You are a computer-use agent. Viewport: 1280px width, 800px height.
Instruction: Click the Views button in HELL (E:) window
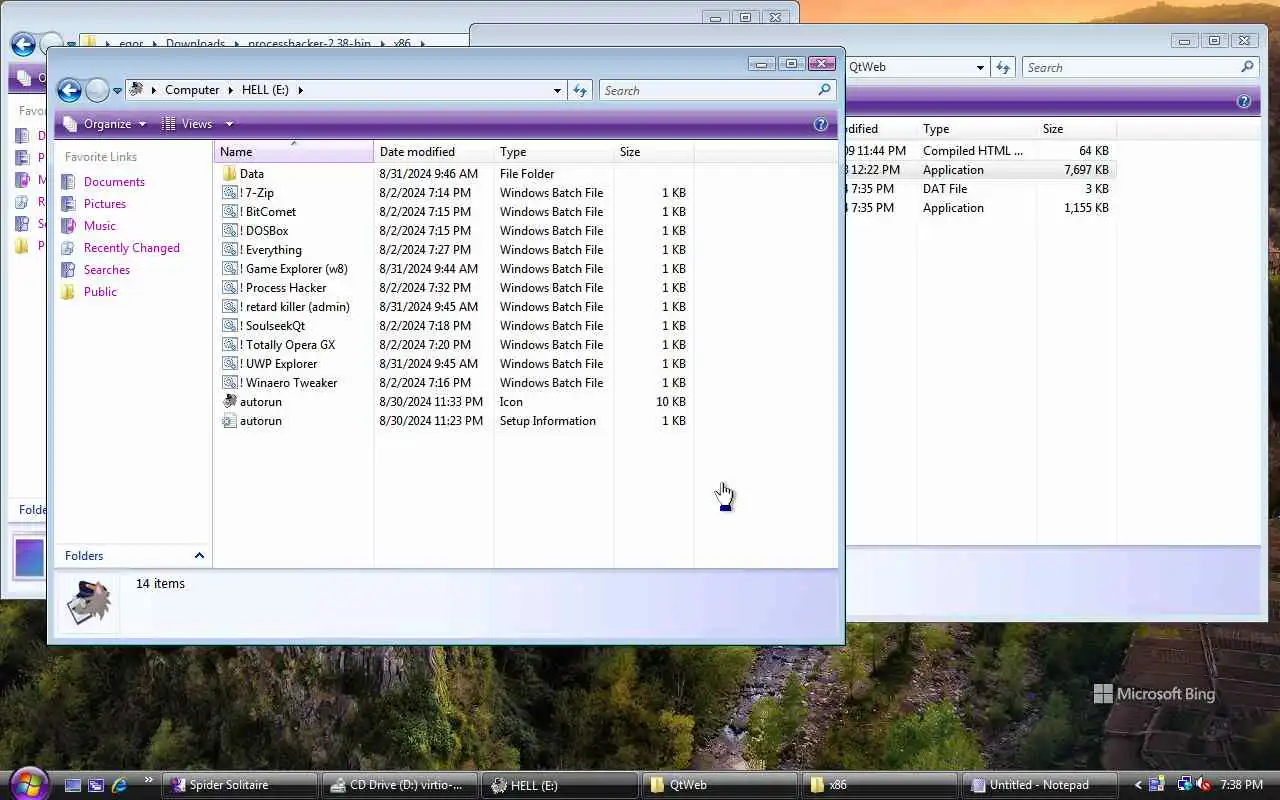tap(188, 124)
